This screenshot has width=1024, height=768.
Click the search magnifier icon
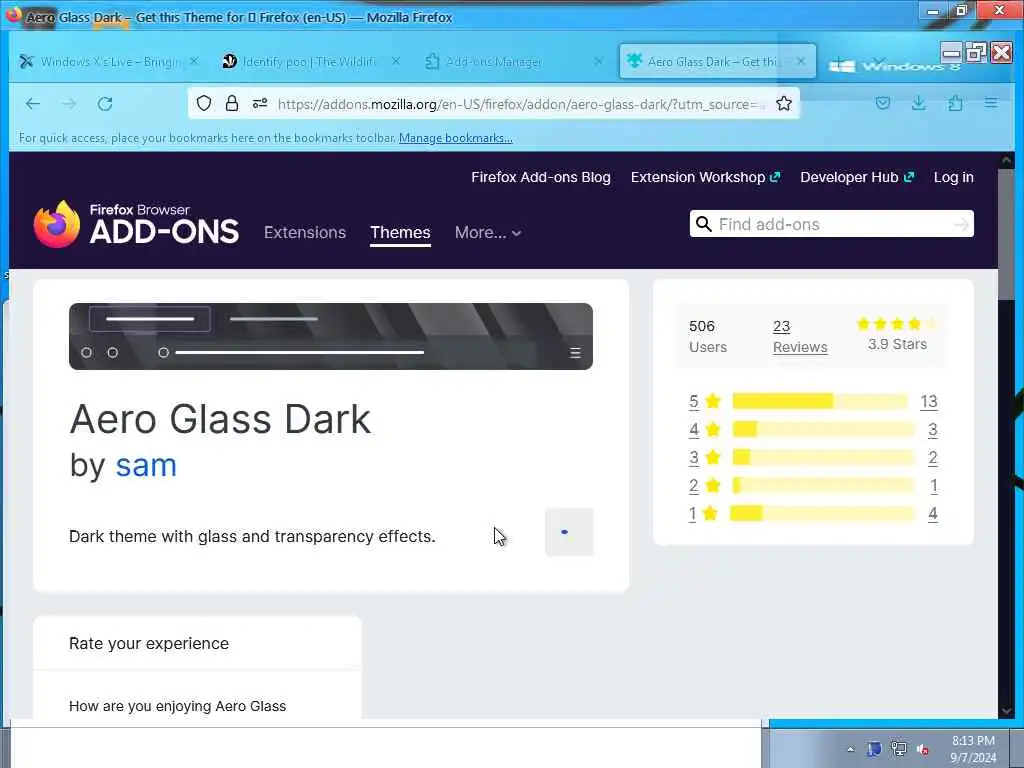703,224
